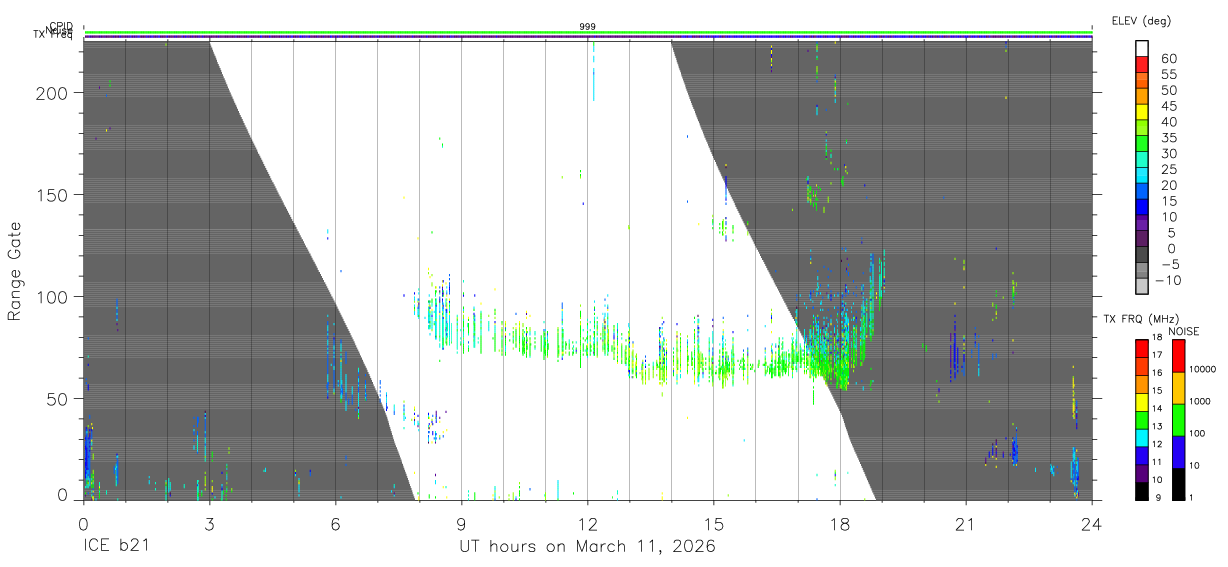Viewport: 1228px width, 567px height.
Task: Pick the black swatch in the NOISE colorbar
Action: (1177, 483)
